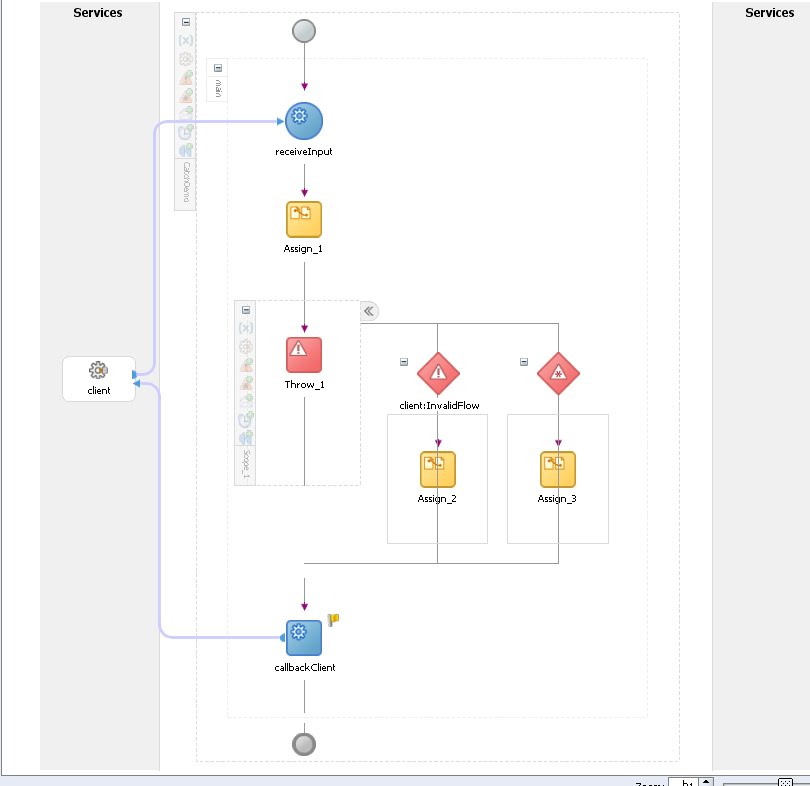Toggle the breakpoint flag beside callbackClient
The height and width of the screenshot is (786, 810).
click(x=332, y=619)
